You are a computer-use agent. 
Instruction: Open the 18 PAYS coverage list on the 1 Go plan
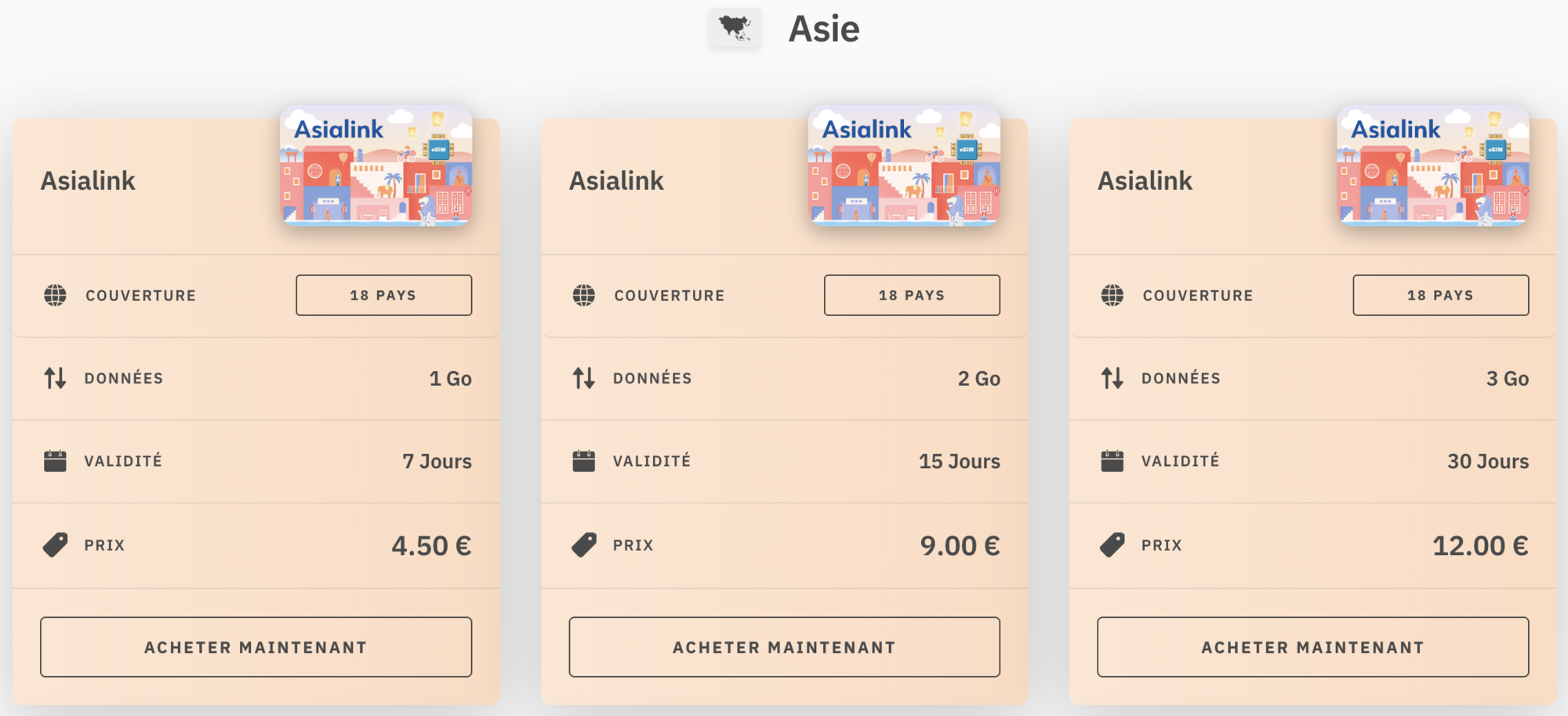(383, 295)
